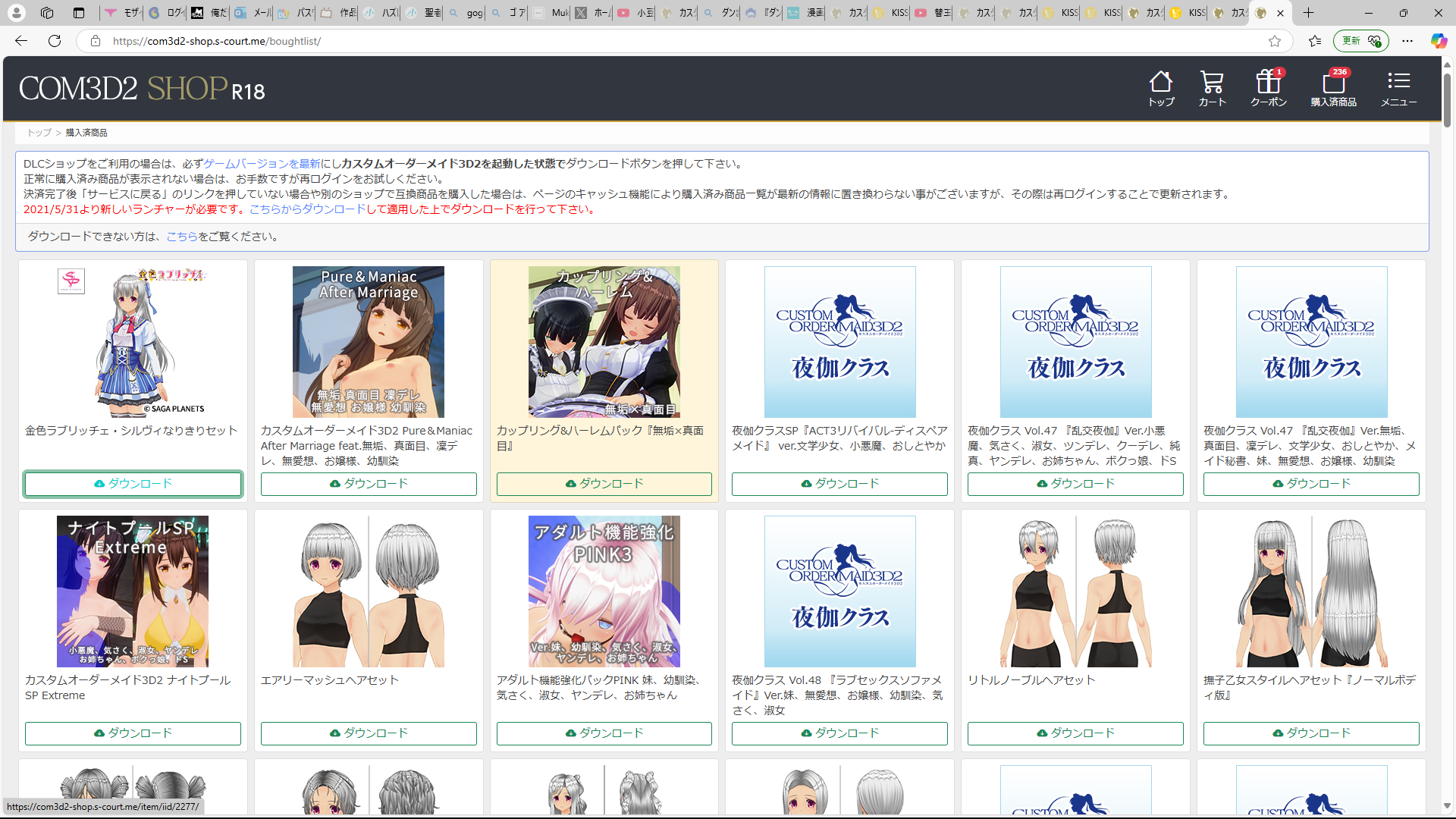Open browser settings ellipsis menu
The height and width of the screenshot is (819, 1456).
tap(1407, 41)
